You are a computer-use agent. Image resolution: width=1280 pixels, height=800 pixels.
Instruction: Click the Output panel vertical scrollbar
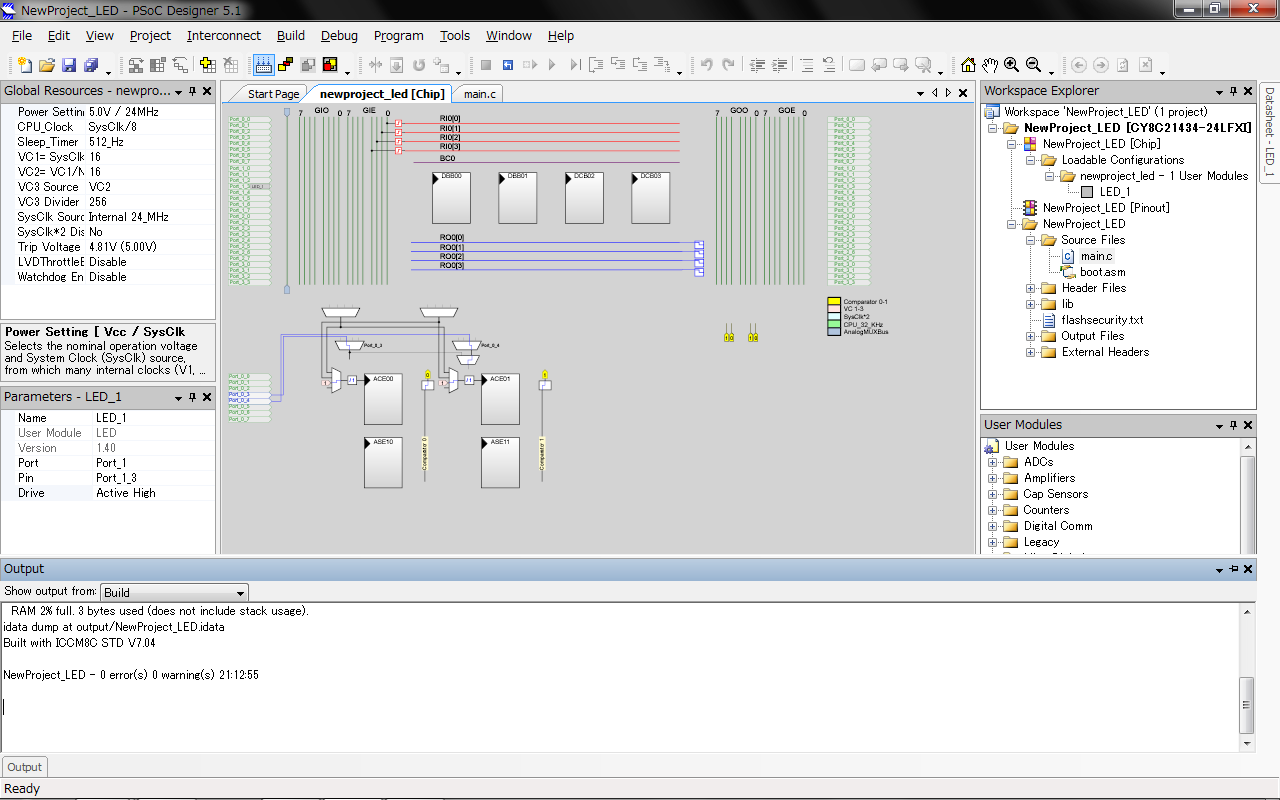pyautogui.click(x=1246, y=676)
